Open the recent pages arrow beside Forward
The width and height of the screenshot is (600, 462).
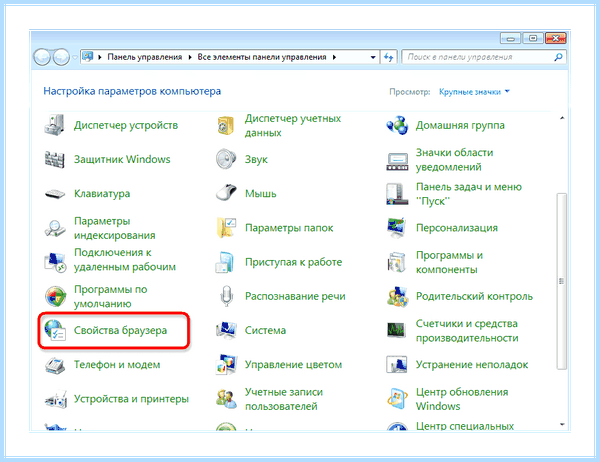75,57
